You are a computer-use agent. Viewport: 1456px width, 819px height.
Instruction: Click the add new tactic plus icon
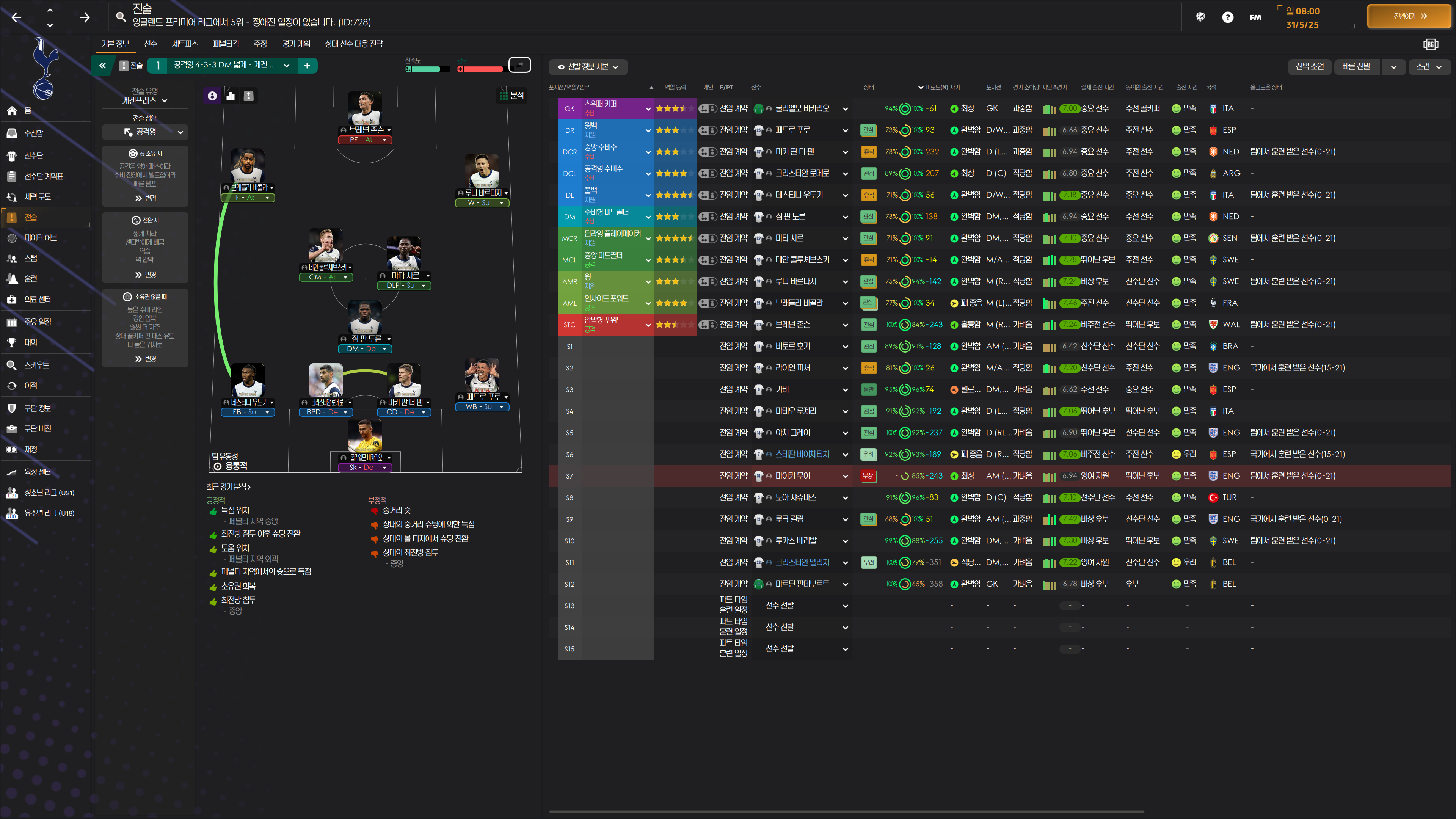307,66
